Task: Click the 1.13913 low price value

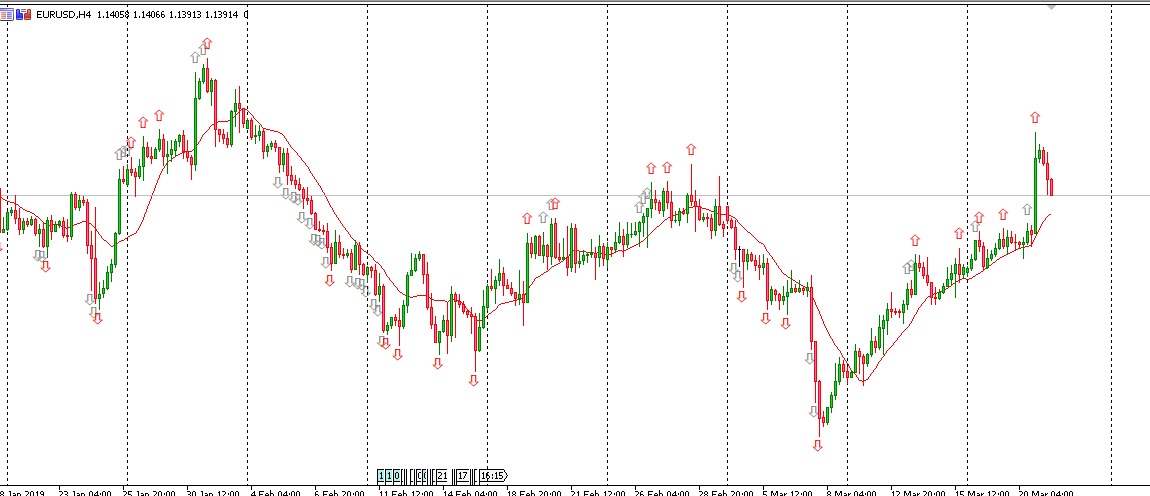Action: [186, 14]
